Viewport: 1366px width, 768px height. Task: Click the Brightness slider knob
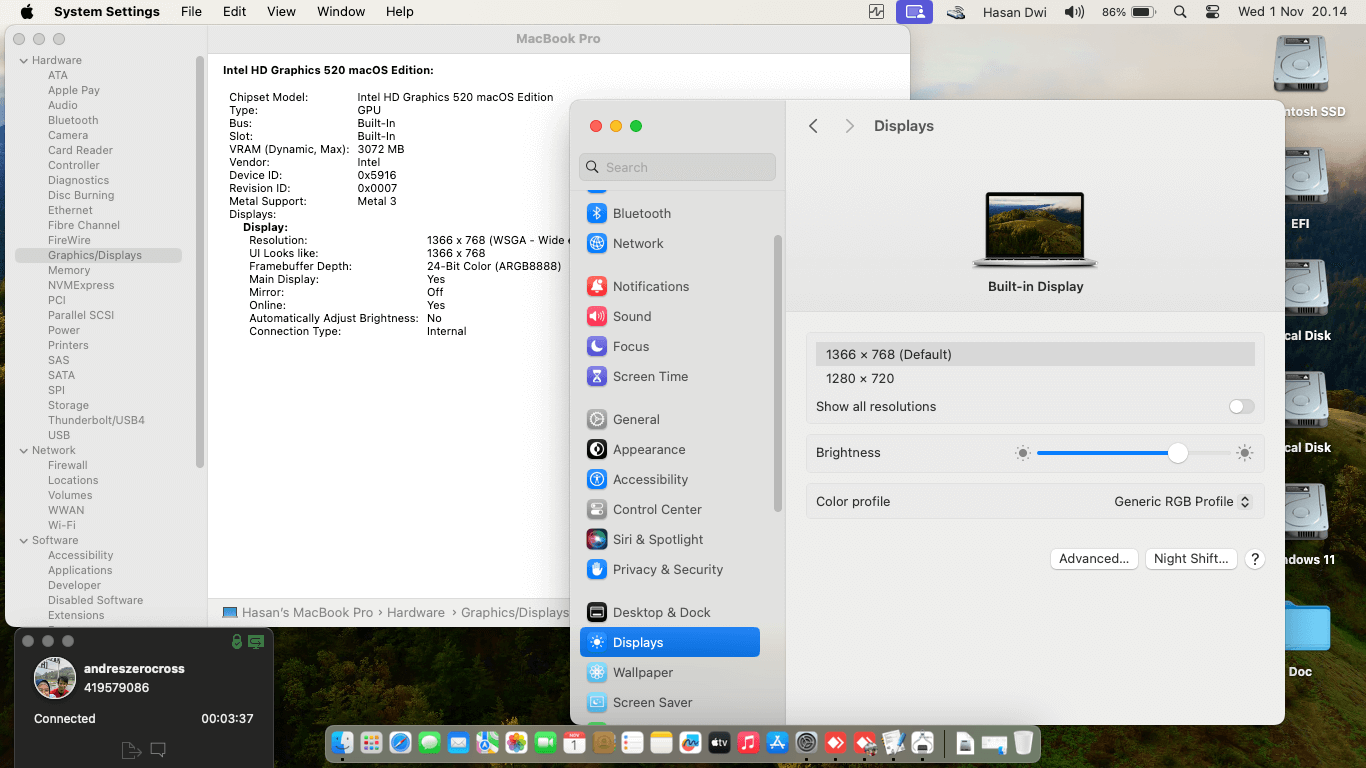(x=1178, y=453)
